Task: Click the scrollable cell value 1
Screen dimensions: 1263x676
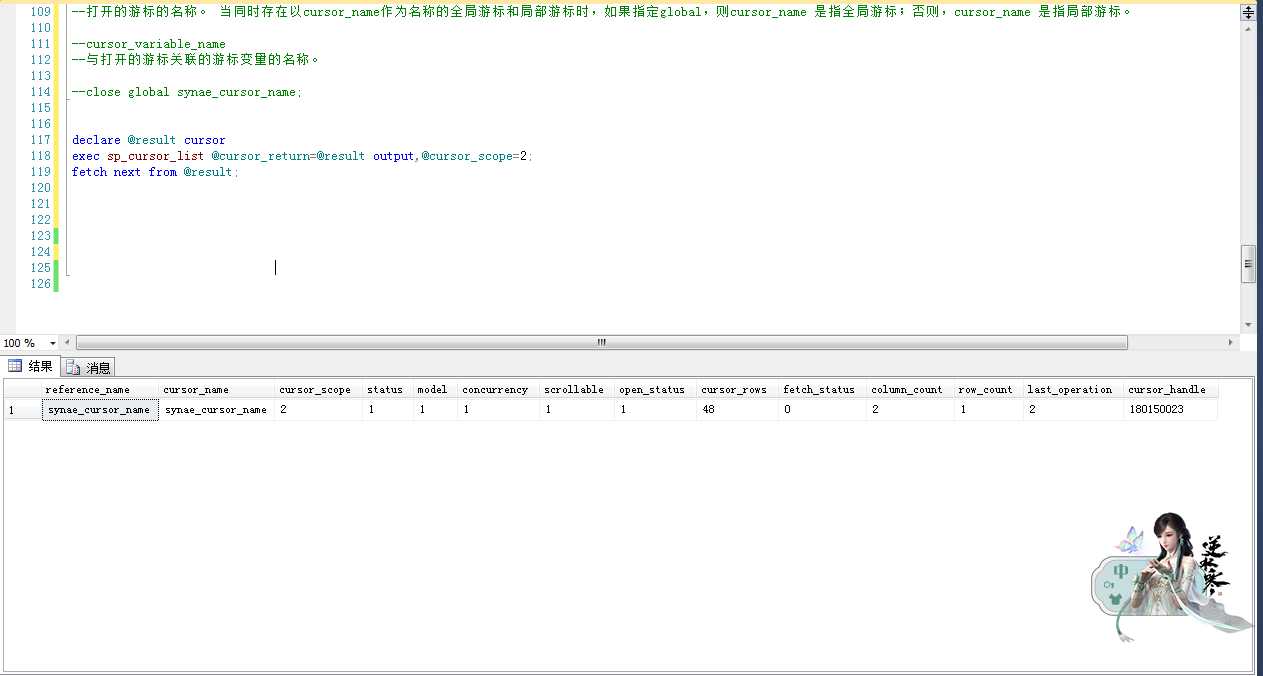Action: (x=577, y=410)
